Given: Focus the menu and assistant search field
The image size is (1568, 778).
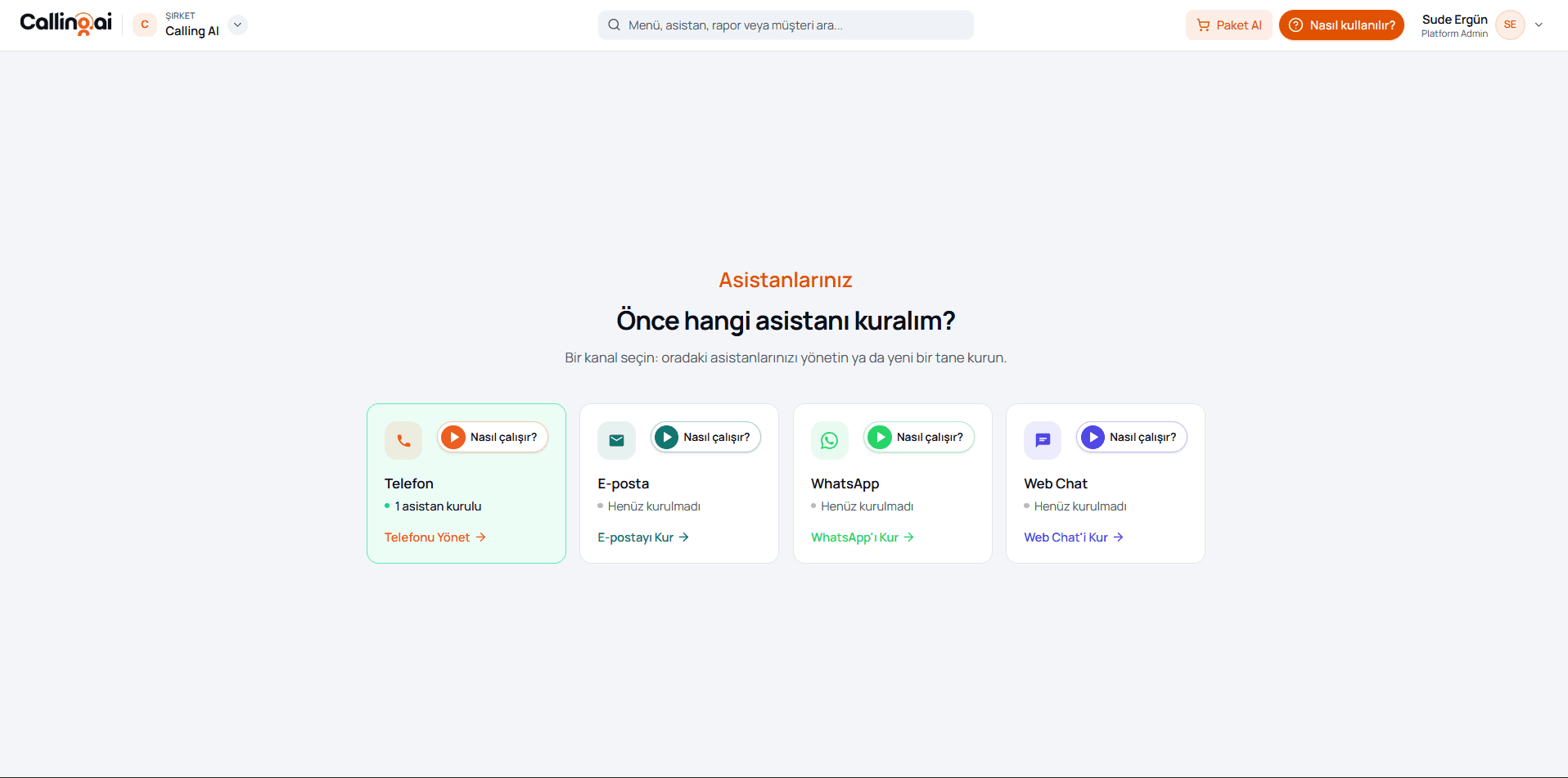Looking at the screenshot, I should tap(786, 25).
